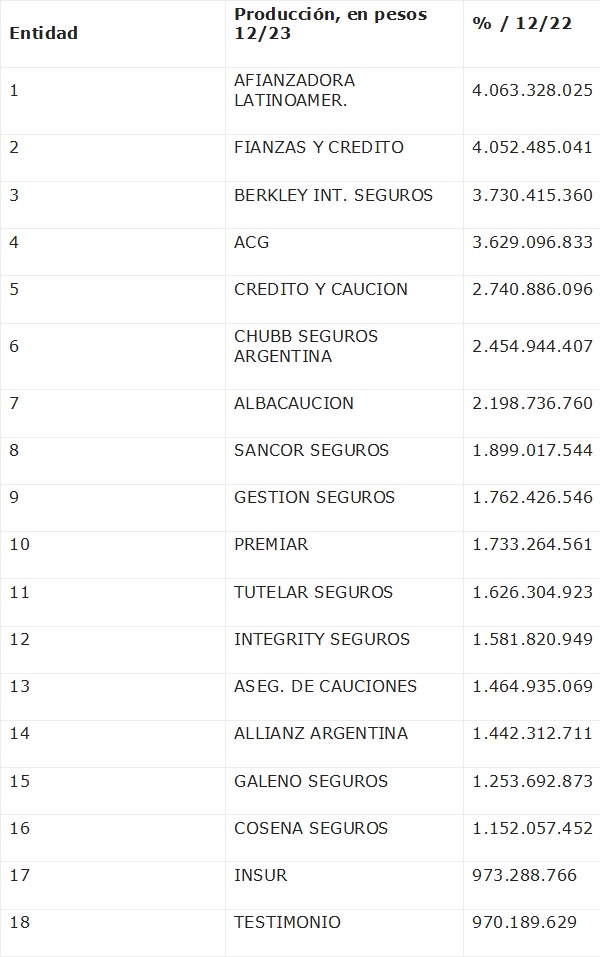This screenshot has width=600, height=957.
Task: Click the value 1.762.426.546
Action: [532, 497]
